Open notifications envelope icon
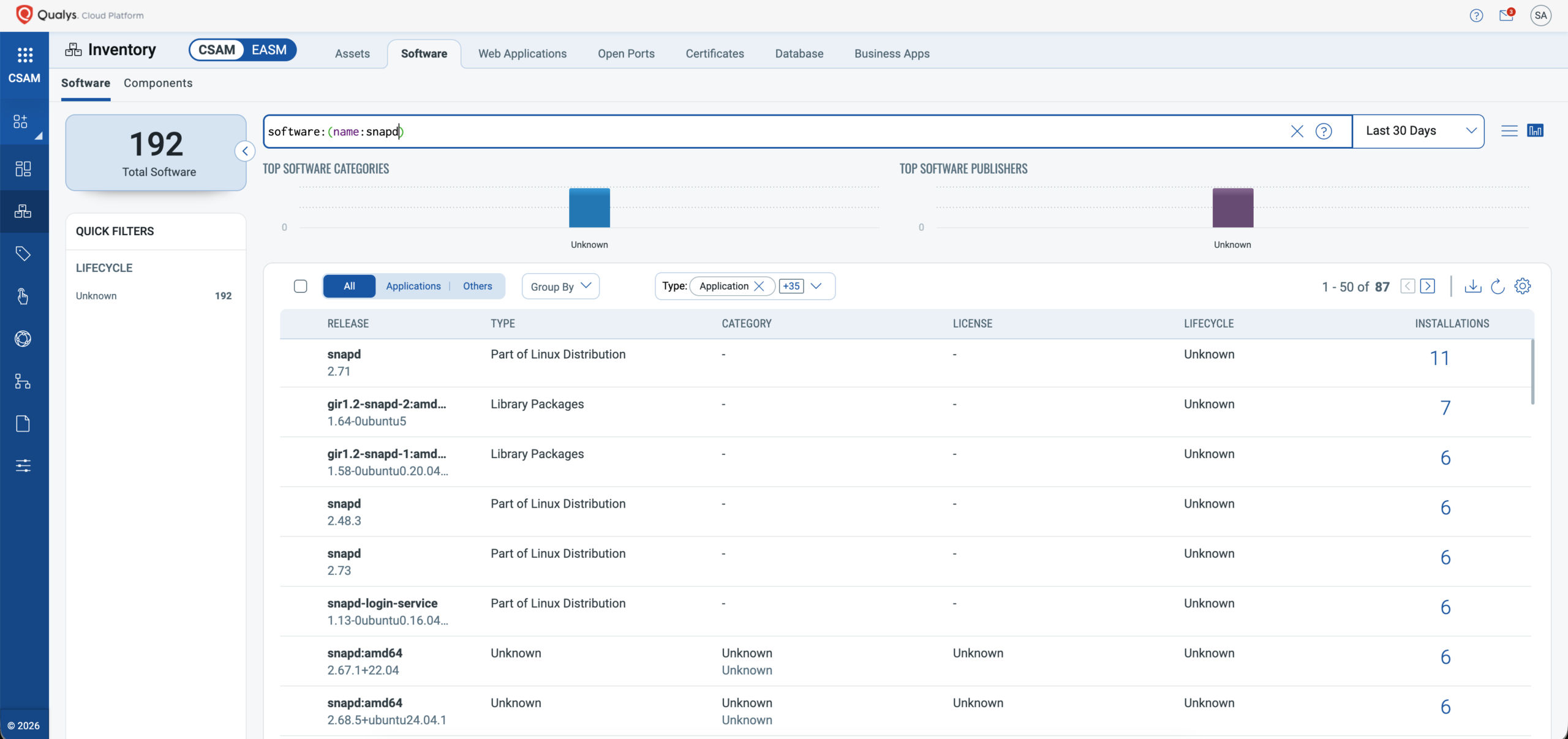The width and height of the screenshot is (1568, 739). click(x=1506, y=15)
